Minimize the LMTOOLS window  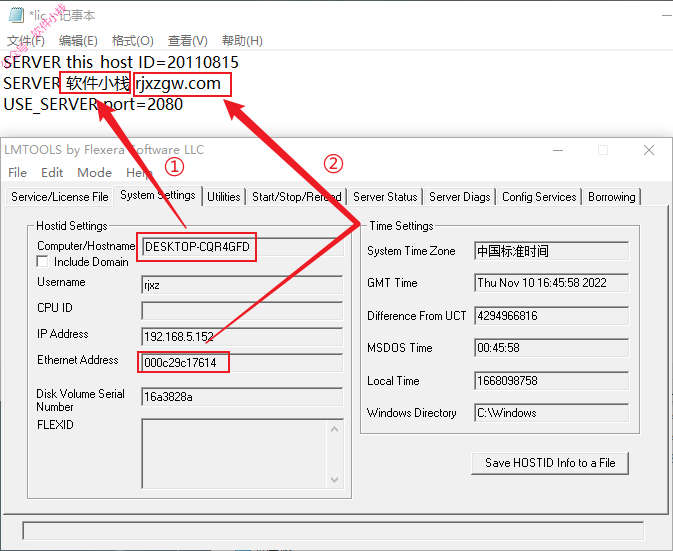coord(558,150)
